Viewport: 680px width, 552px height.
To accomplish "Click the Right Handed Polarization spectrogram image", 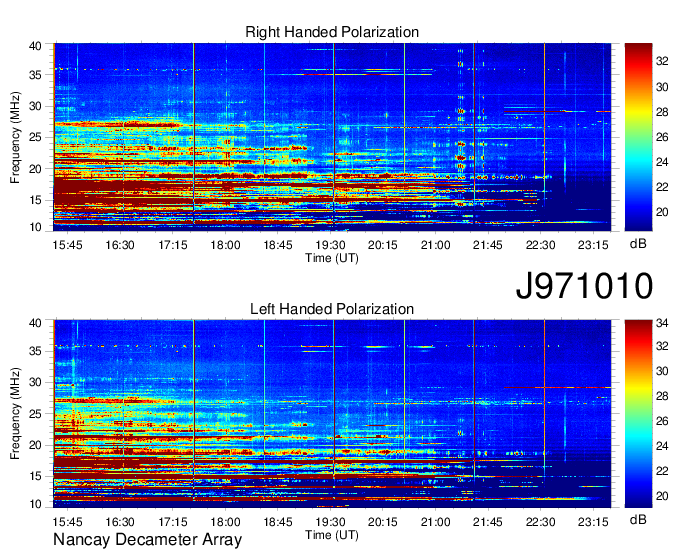I will pos(332,137).
